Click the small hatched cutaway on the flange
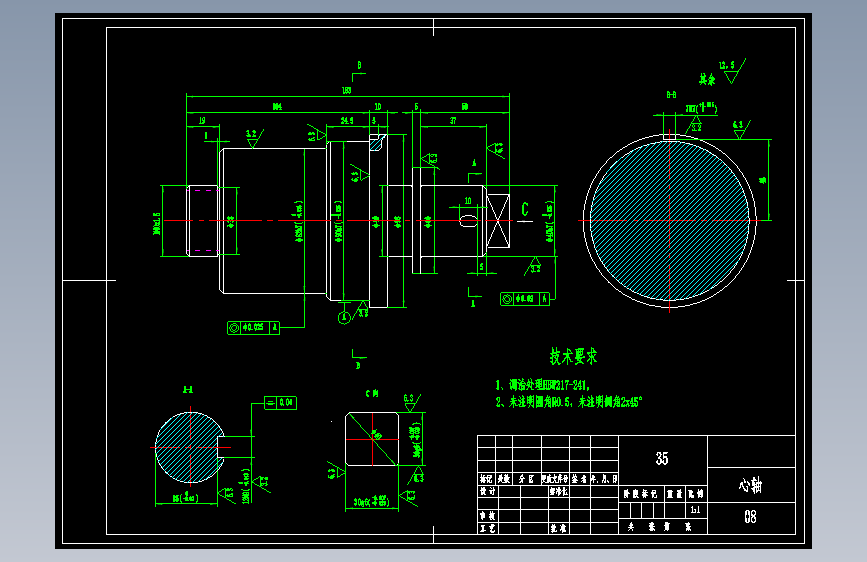The width and height of the screenshot is (867, 562). click(377, 143)
